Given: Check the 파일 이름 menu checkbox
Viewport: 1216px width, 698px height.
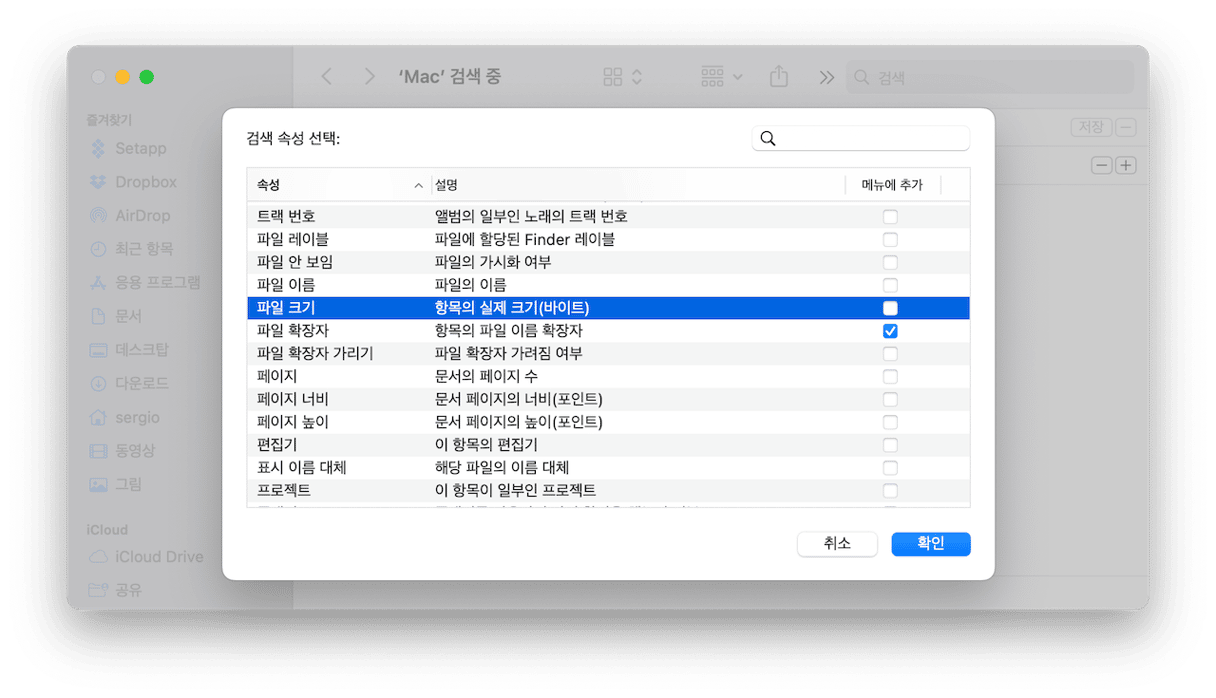Looking at the screenshot, I should pyautogui.click(x=890, y=285).
